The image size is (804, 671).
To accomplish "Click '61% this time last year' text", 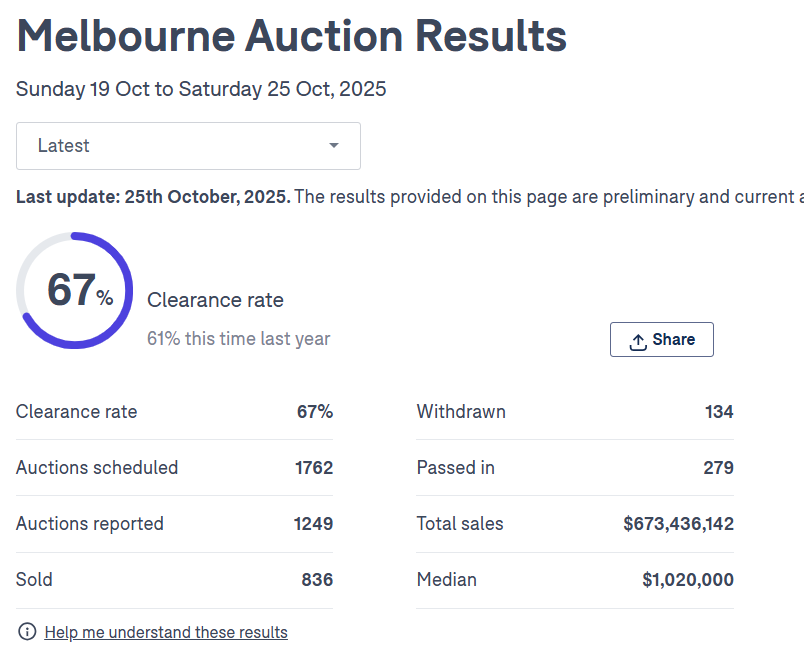I will pos(238,339).
